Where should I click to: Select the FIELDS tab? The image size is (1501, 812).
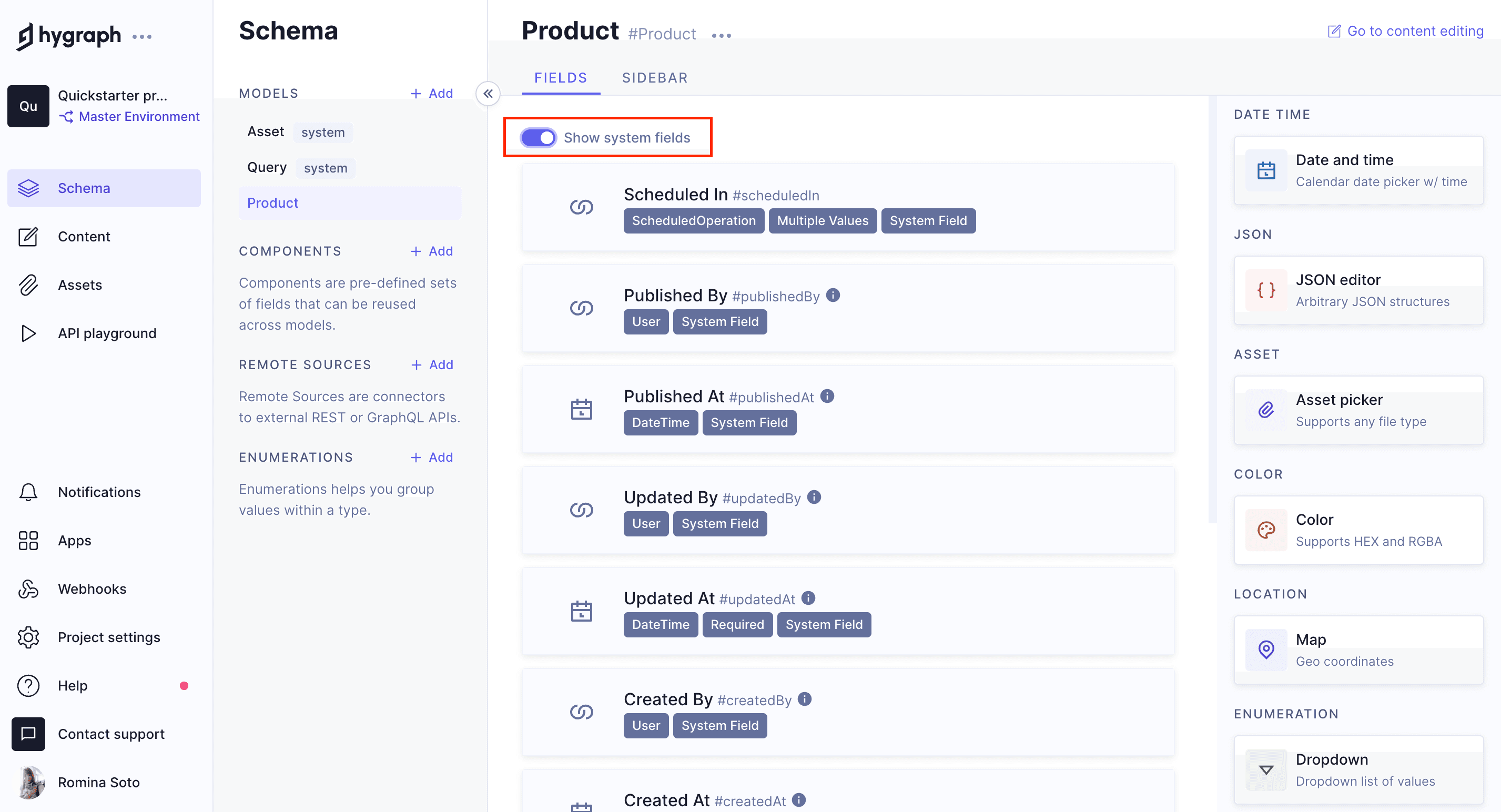[560, 77]
